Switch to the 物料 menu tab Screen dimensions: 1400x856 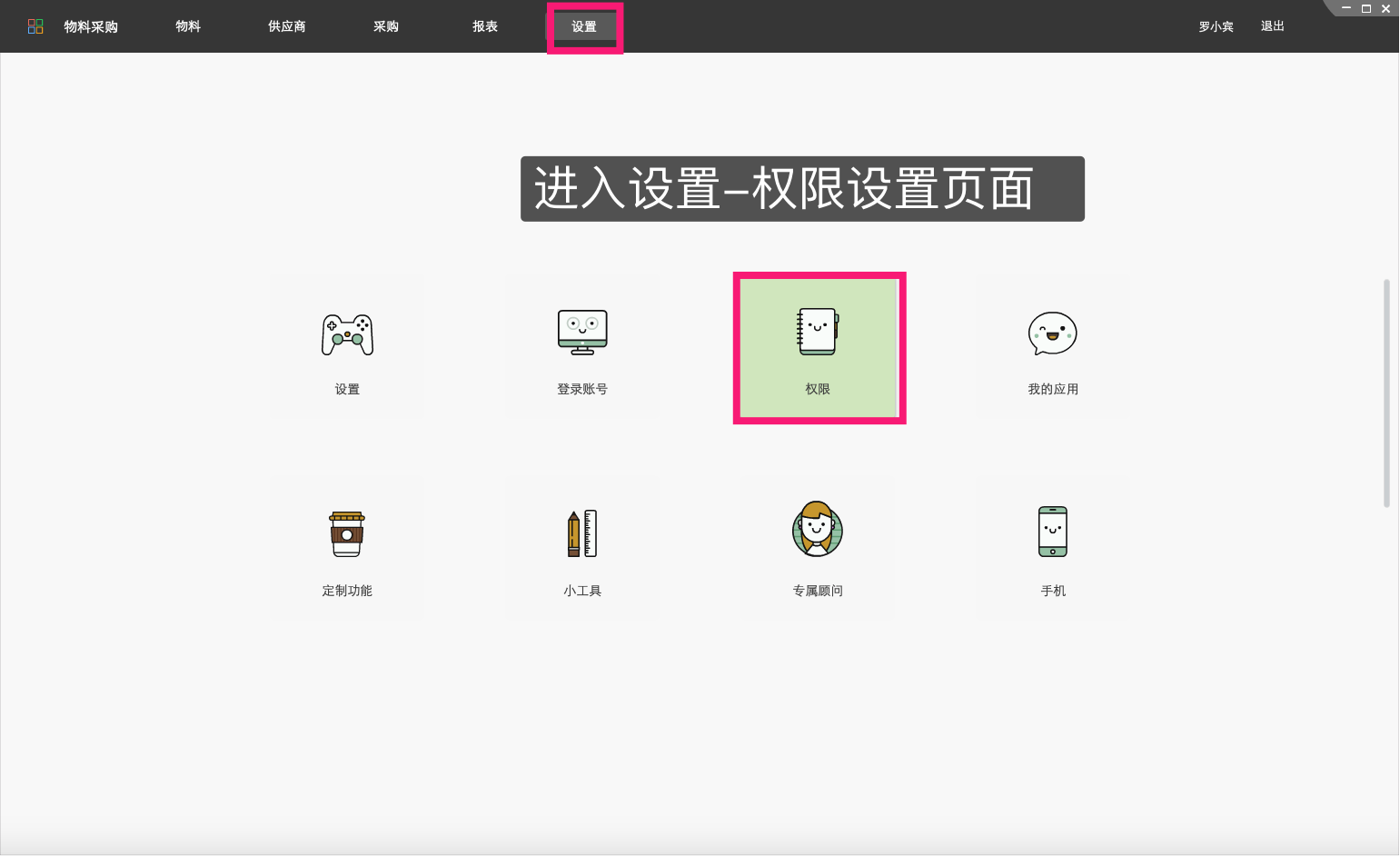point(188,26)
